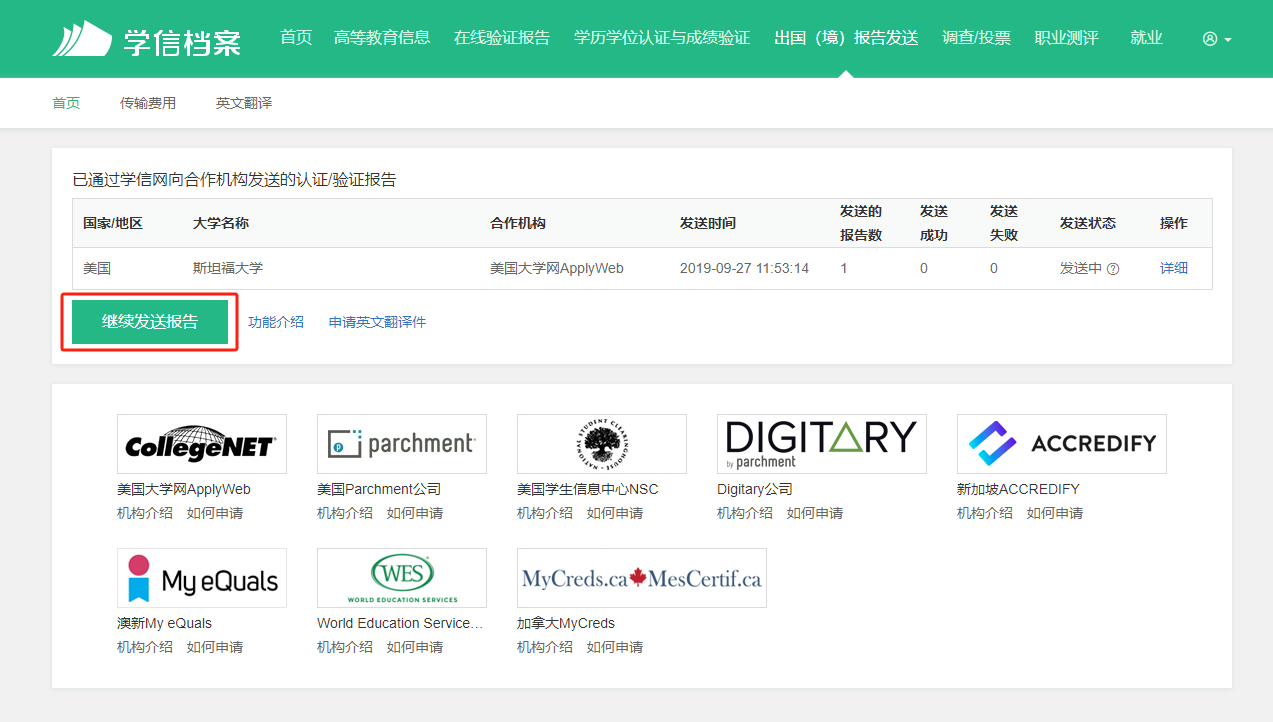Open 首页 in the top navigation
The height and width of the screenshot is (722, 1273).
click(x=296, y=38)
